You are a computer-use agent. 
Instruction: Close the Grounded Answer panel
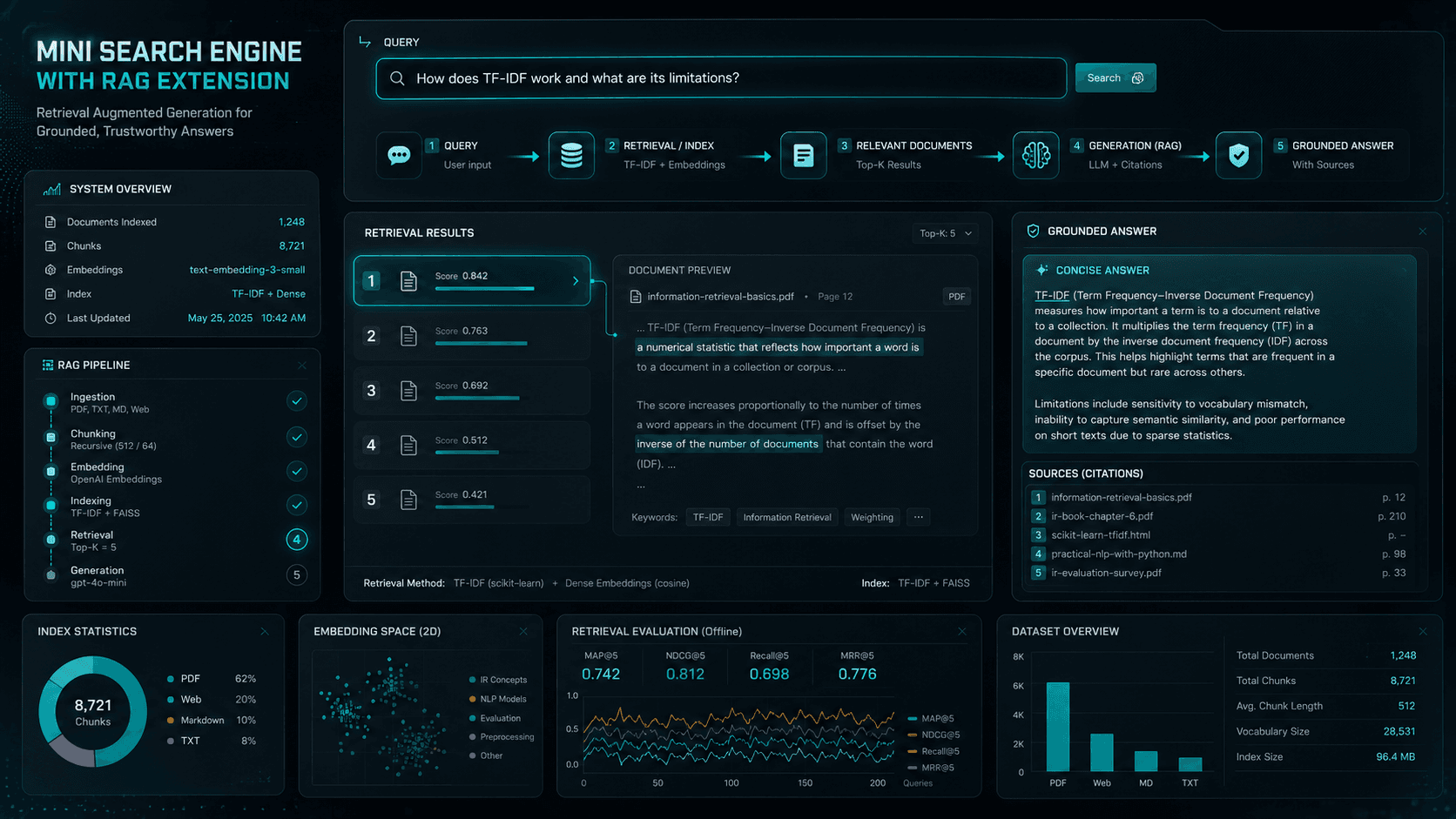click(x=1422, y=232)
